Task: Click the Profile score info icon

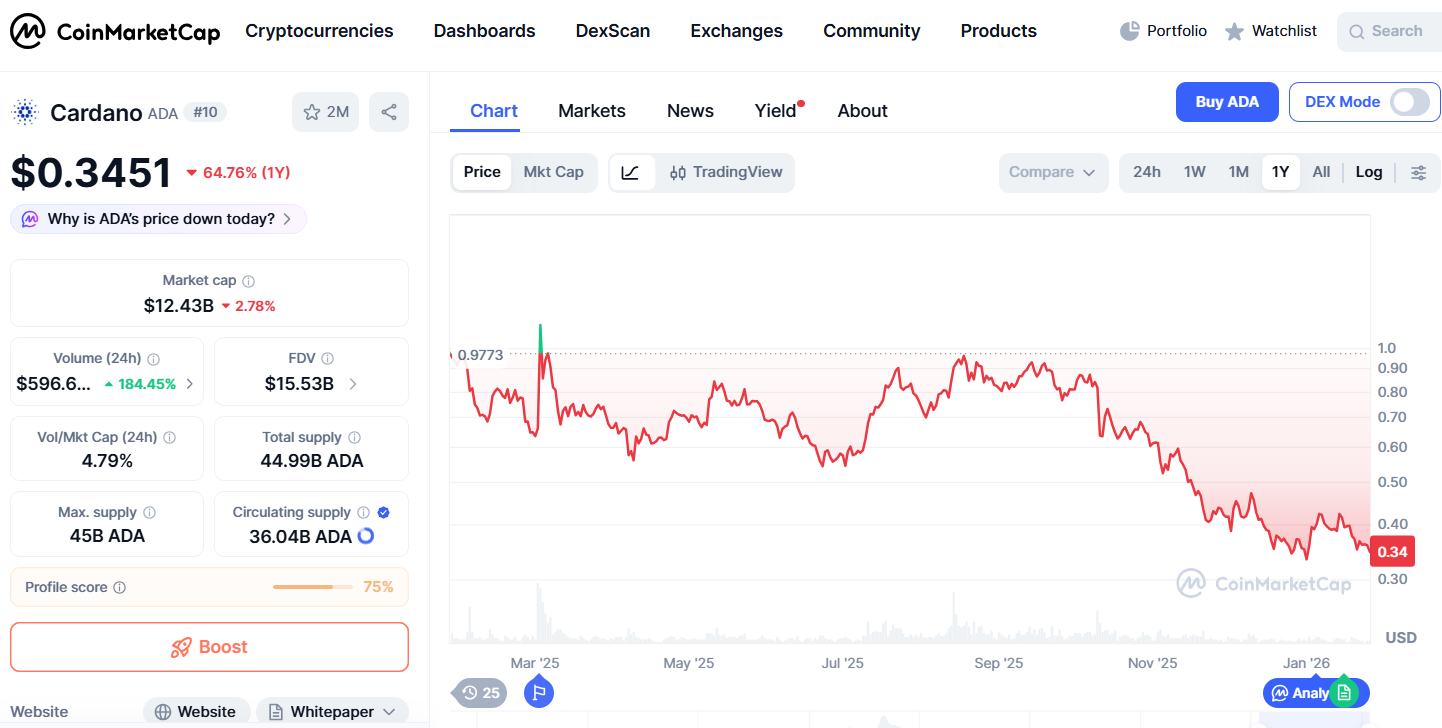Action: (120, 588)
